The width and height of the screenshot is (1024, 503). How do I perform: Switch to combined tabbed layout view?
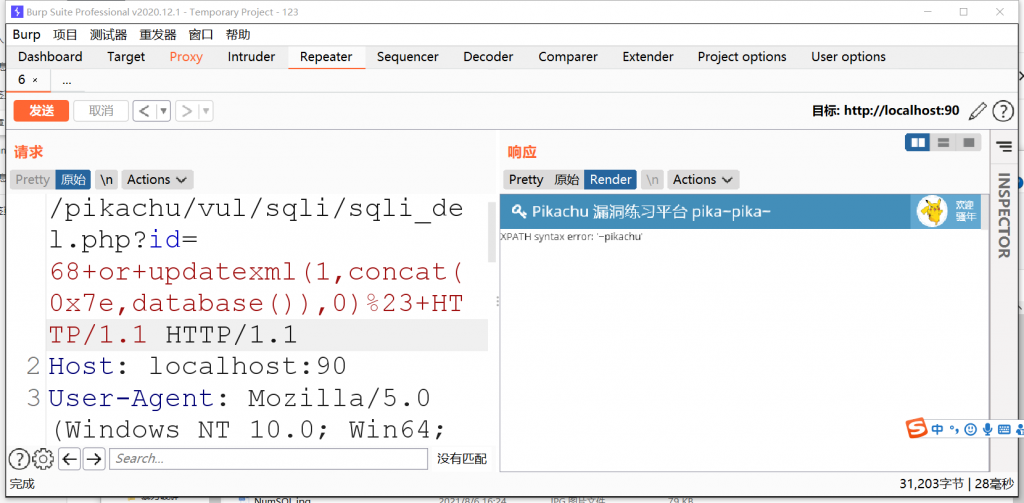point(968,143)
